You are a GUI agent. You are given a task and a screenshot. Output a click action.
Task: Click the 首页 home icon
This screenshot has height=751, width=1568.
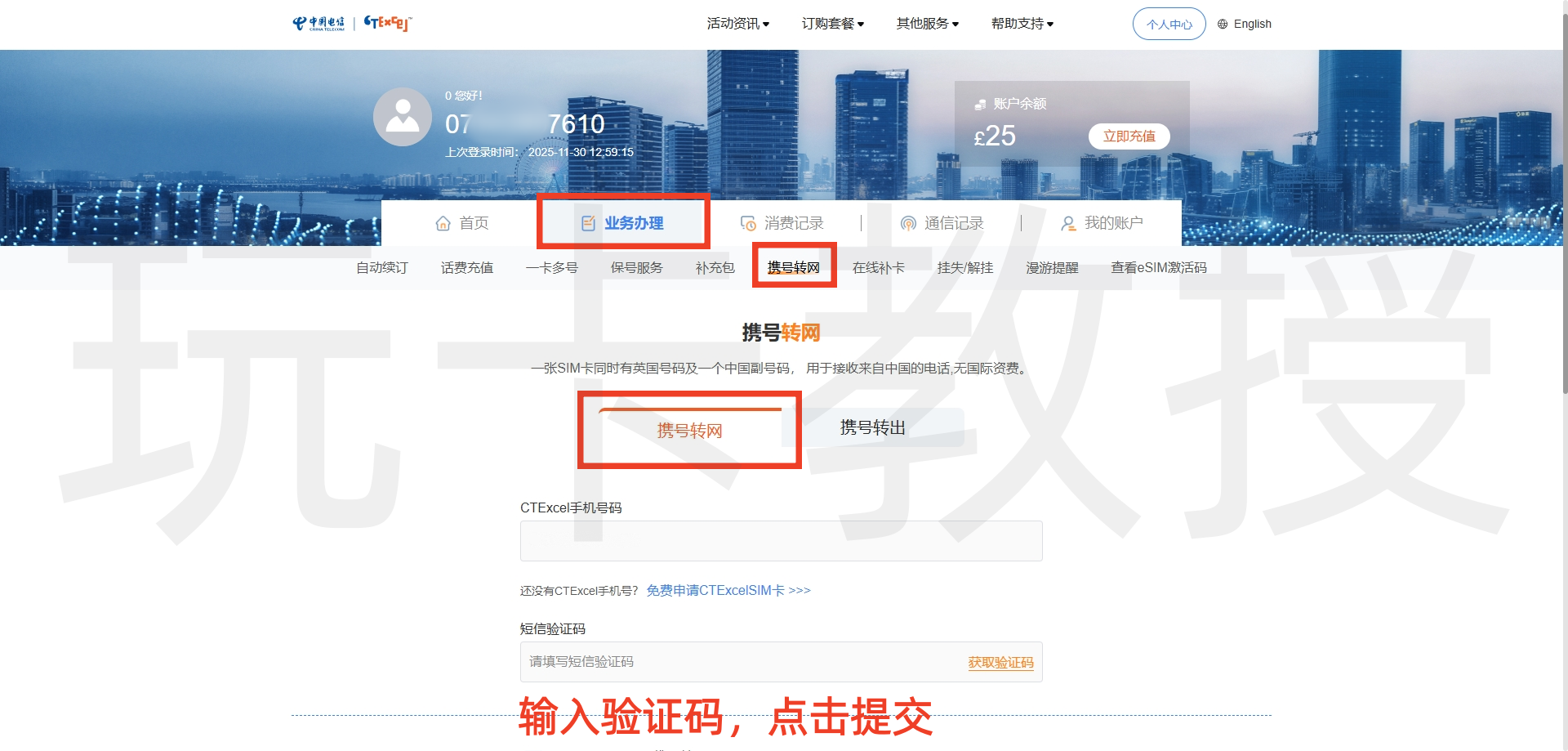(x=443, y=222)
